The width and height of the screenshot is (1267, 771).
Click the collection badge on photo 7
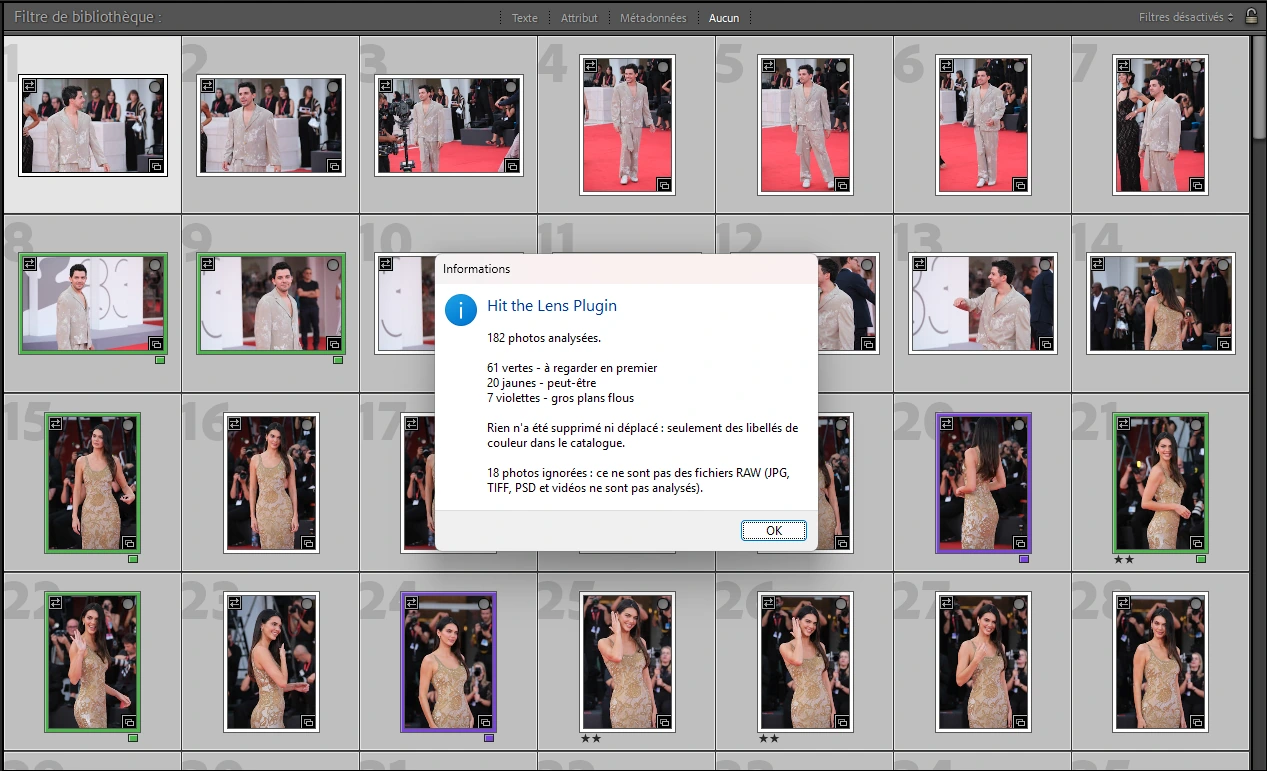[1198, 185]
